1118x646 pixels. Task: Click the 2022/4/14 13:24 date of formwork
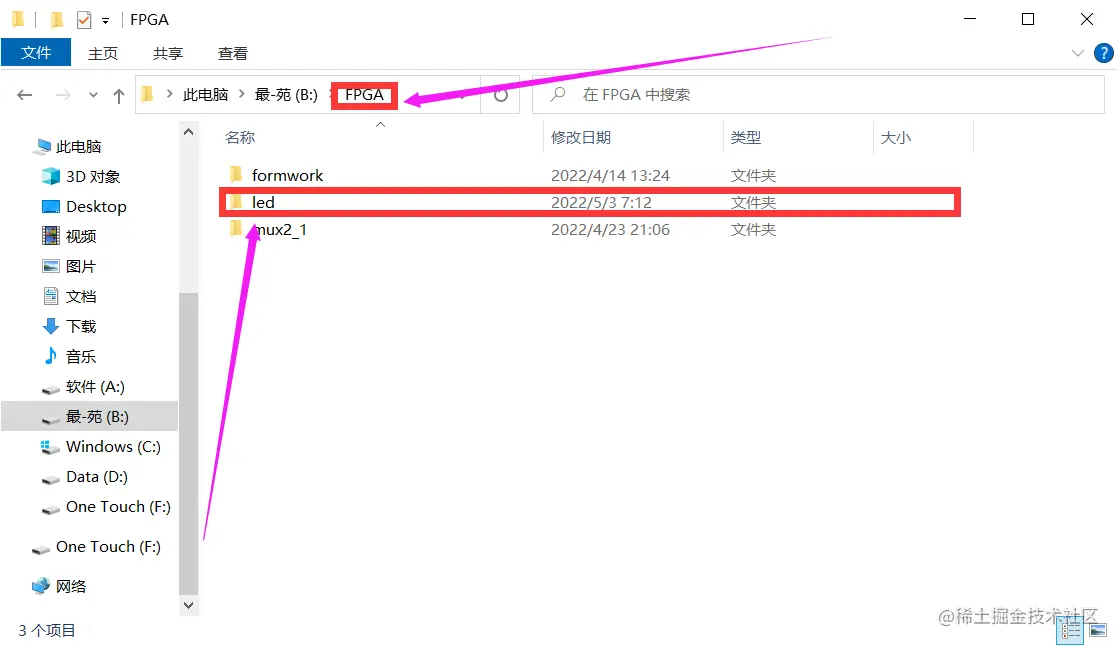610,175
